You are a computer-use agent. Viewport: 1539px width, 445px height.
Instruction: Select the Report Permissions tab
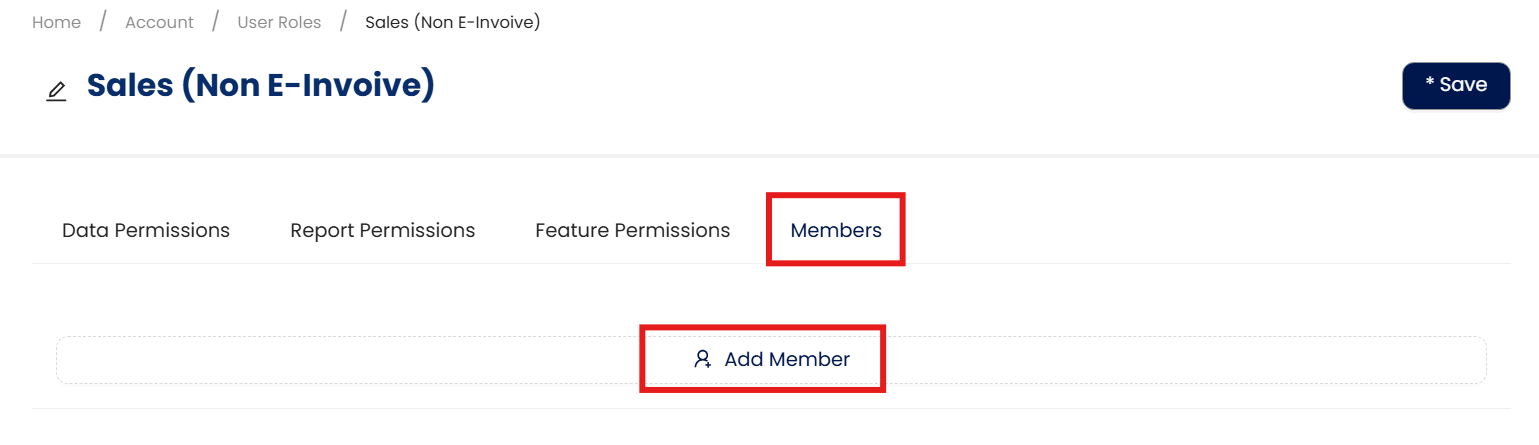(x=382, y=230)
